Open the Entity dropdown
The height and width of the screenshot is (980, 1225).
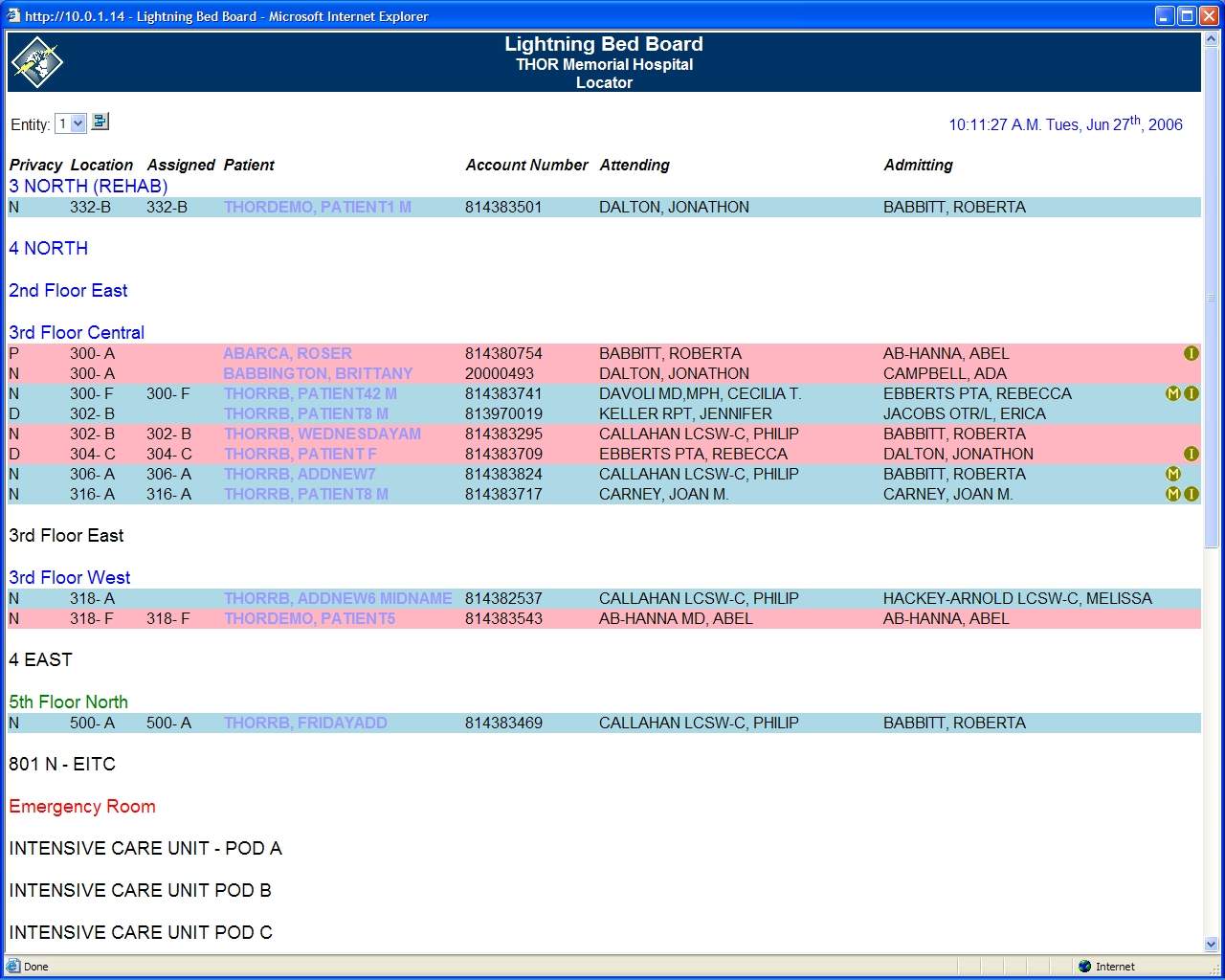71,123
